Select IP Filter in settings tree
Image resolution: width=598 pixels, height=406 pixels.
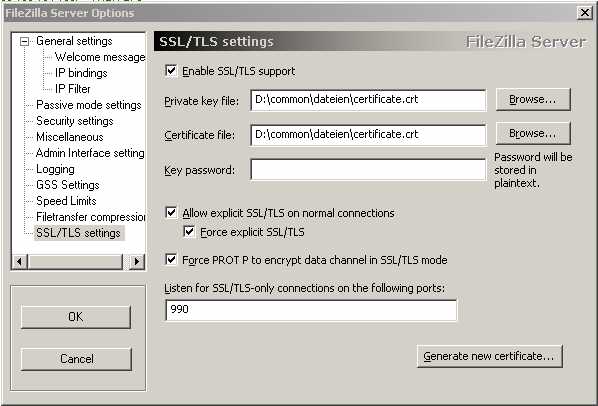pos(72,89)
